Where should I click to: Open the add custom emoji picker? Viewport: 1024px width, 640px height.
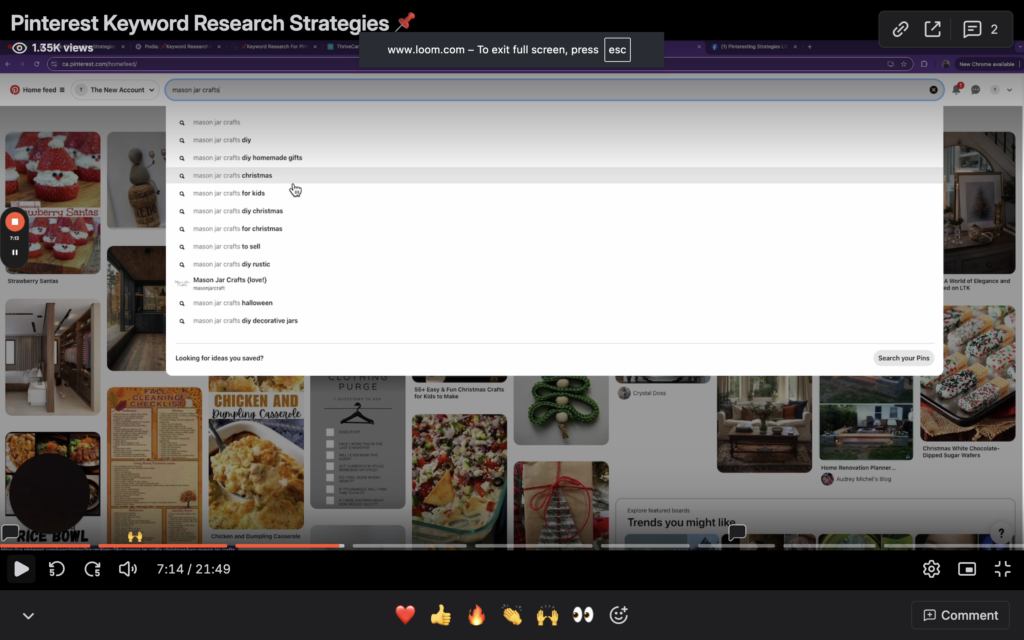coord(618,615)
